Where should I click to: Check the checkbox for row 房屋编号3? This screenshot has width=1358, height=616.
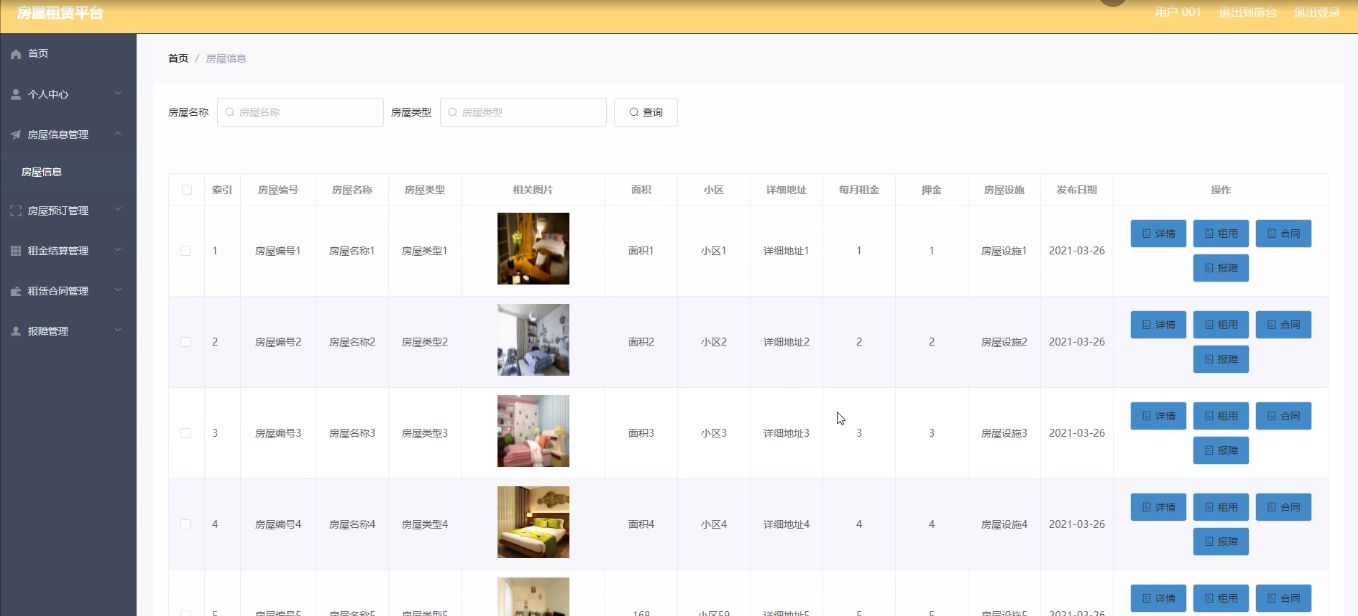(x=186, y=433)
